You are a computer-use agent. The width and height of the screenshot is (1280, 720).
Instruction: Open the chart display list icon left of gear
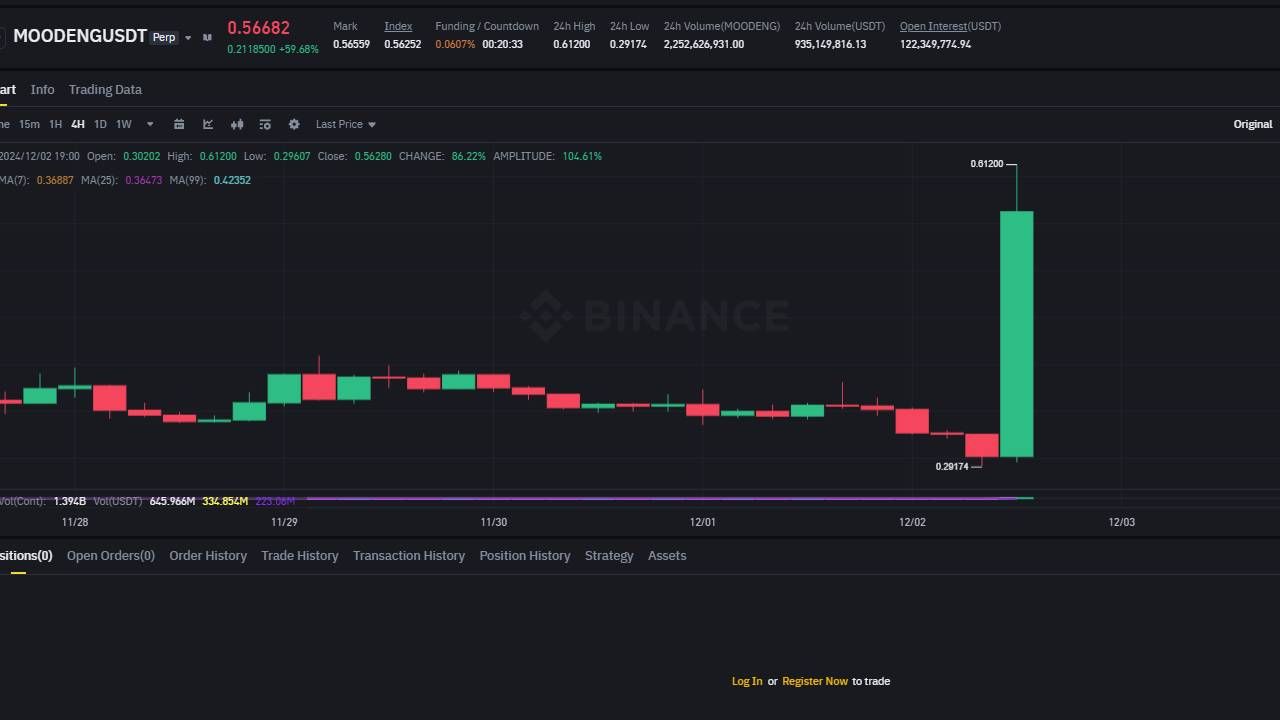265,124
